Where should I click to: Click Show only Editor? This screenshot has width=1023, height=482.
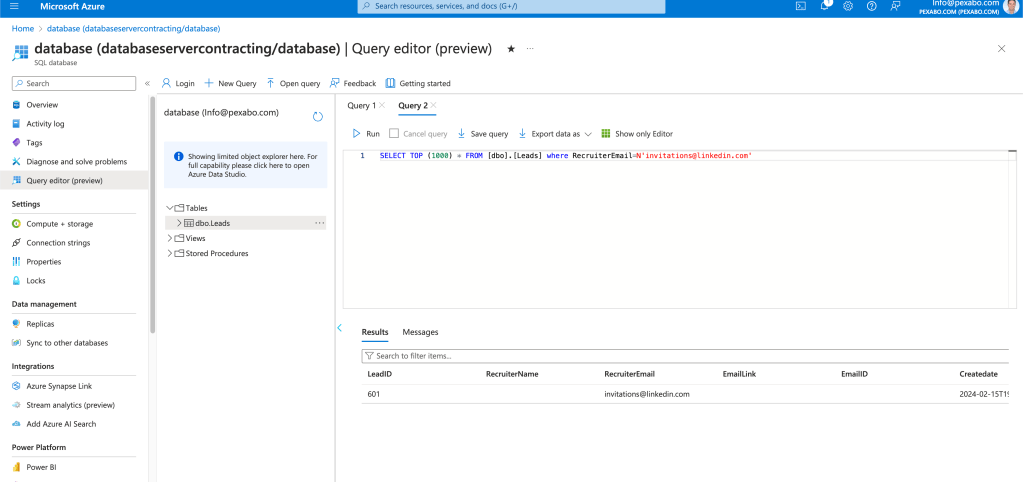(x=637, y=134)
